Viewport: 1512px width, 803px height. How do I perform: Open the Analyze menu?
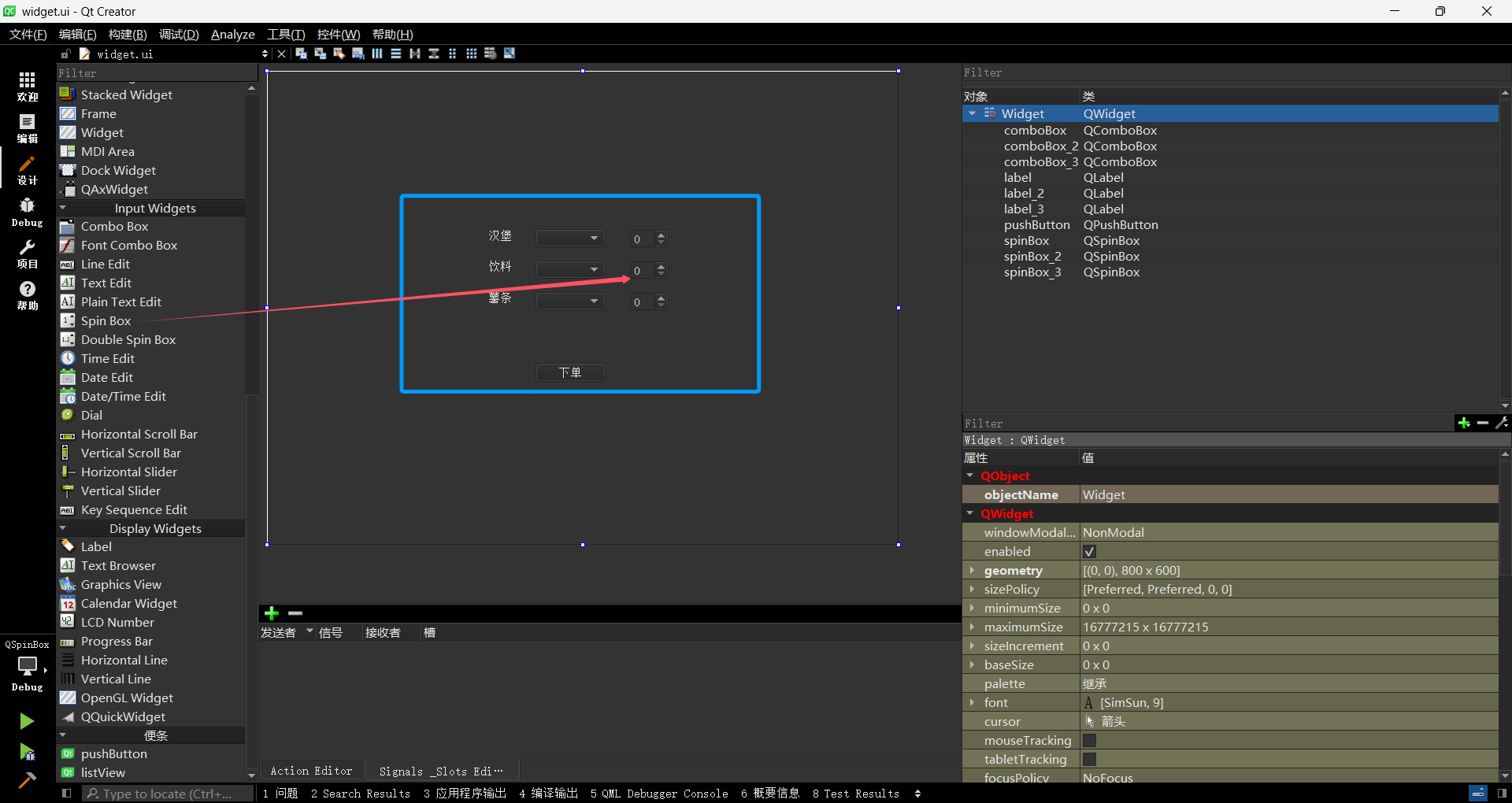pyautogui.click(x=233, y=34)
